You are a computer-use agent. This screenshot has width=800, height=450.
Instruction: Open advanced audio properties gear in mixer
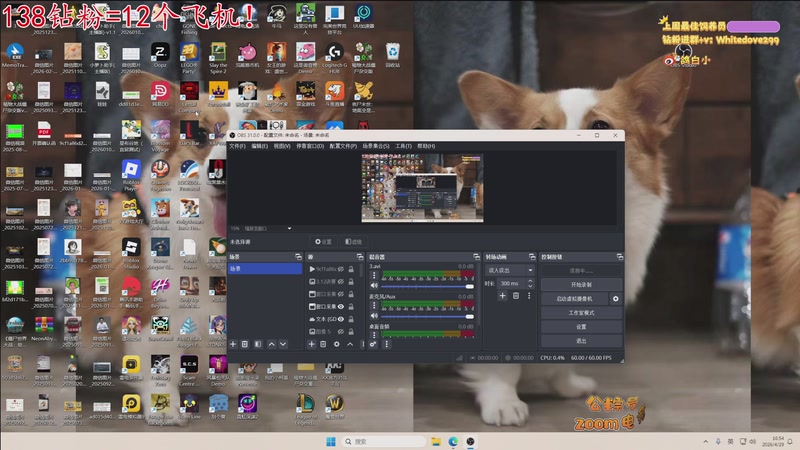click(x=373, y=344)
